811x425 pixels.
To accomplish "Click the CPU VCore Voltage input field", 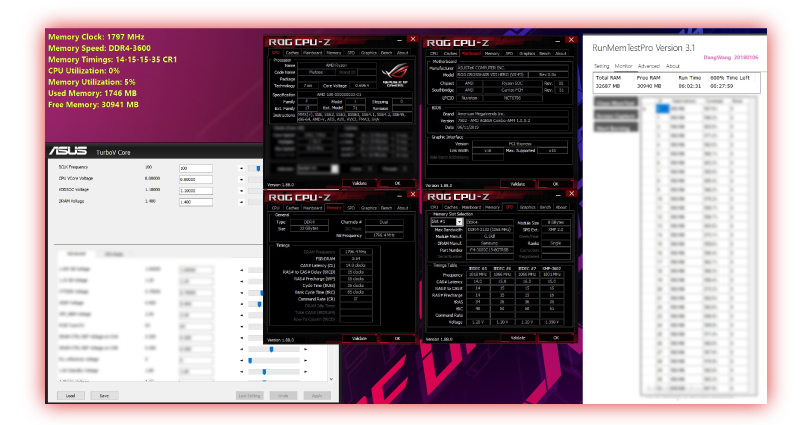I will coord(196,179).
